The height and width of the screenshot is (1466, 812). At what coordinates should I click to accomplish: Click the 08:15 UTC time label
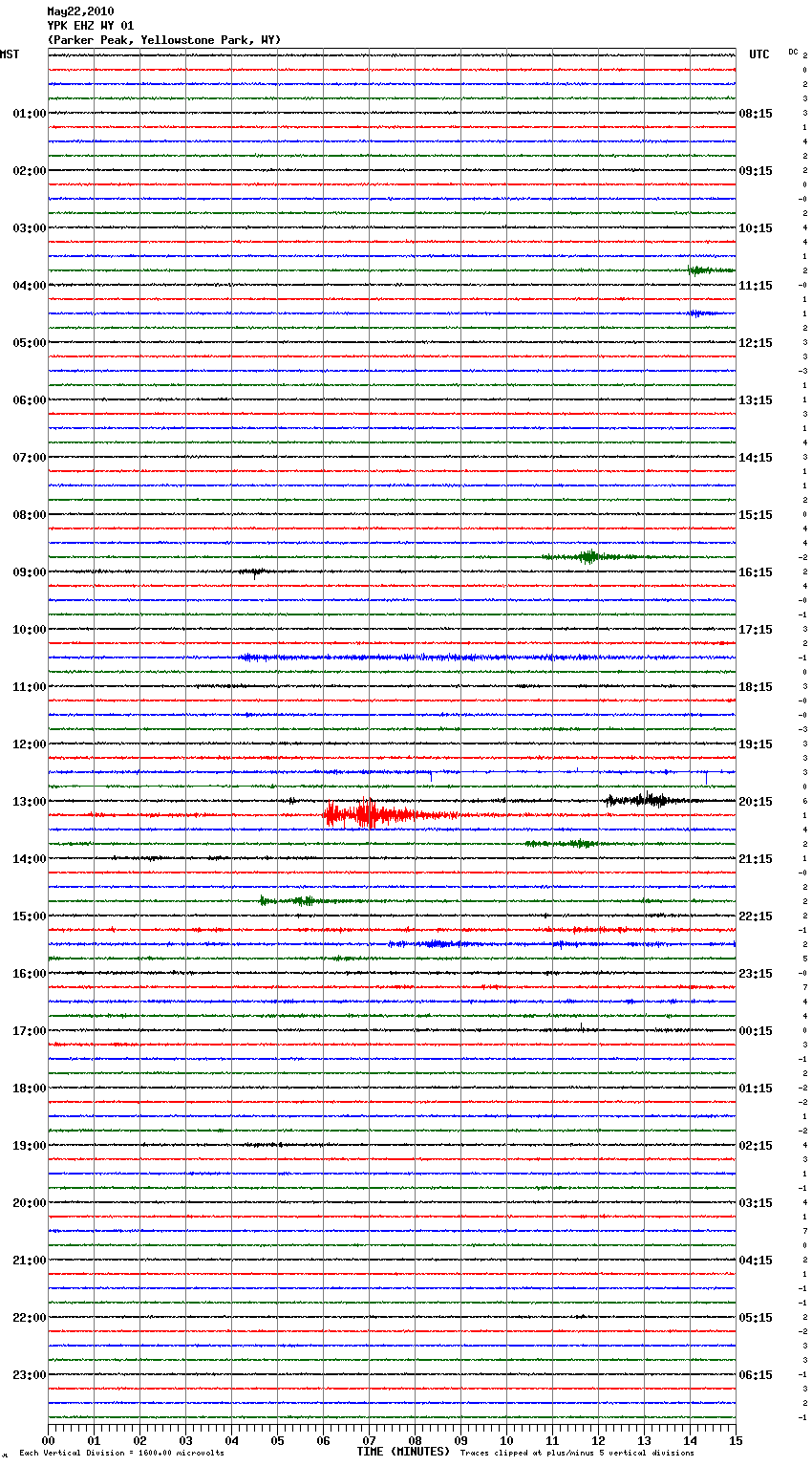pos(756,114)
